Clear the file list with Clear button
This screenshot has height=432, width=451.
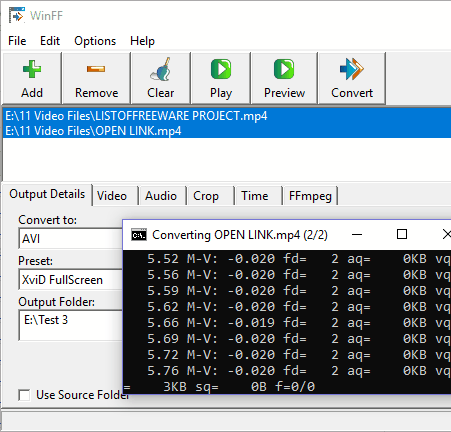coord(161,78)
